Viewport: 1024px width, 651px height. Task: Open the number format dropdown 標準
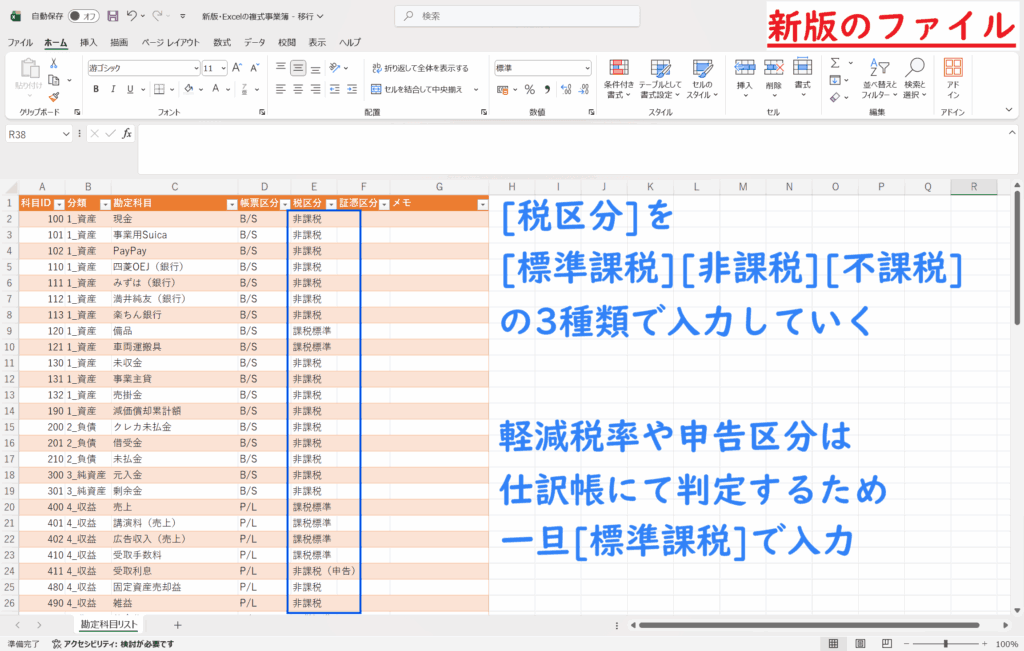coord(541,68)
